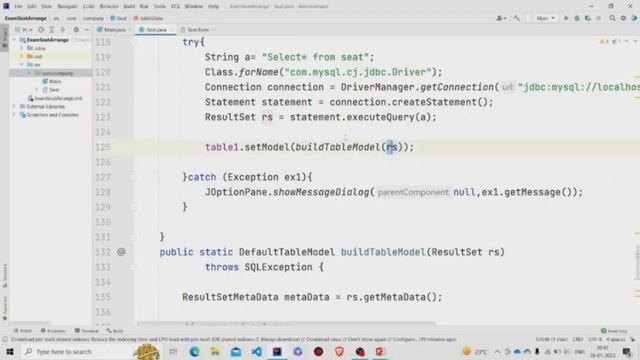This screenshot has height=360, width=640.
Task: Open the Main run configuration dropdown
Action: pos(545,18)
